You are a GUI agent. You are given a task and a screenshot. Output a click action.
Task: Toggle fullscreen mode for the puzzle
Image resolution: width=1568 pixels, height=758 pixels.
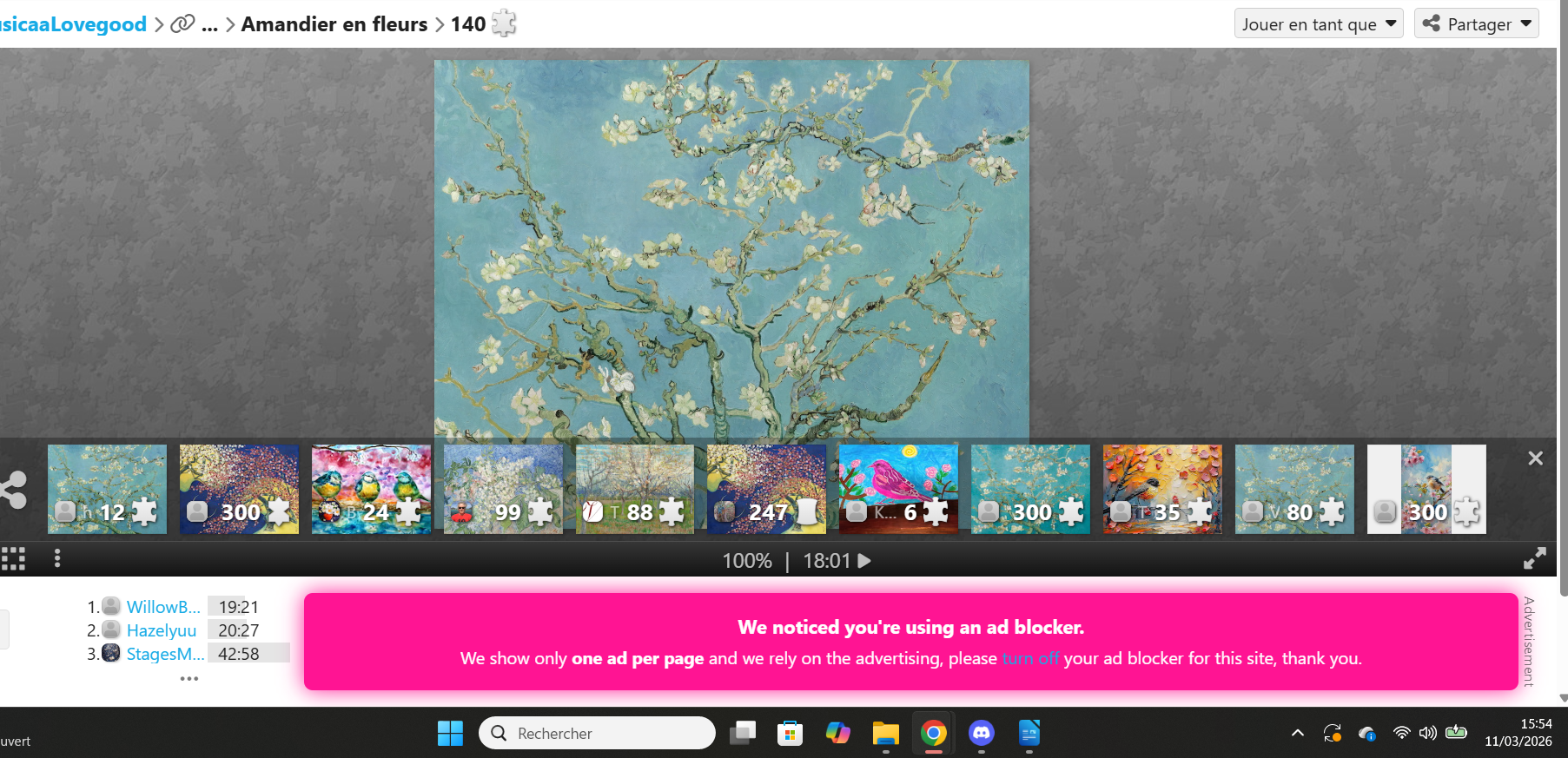[1535, 558]
